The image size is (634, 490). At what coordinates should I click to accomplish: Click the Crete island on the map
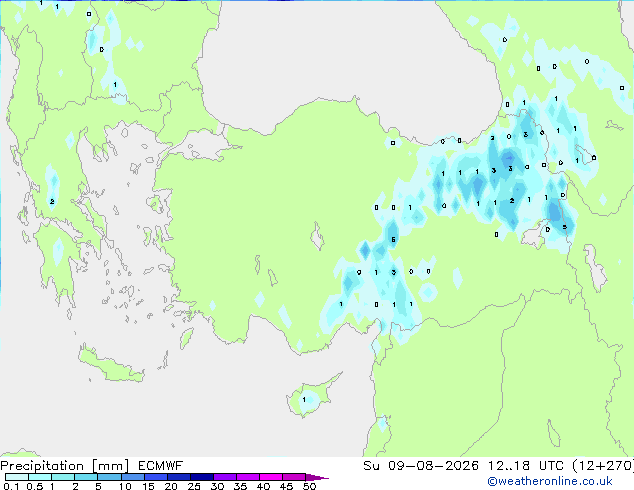111,364
